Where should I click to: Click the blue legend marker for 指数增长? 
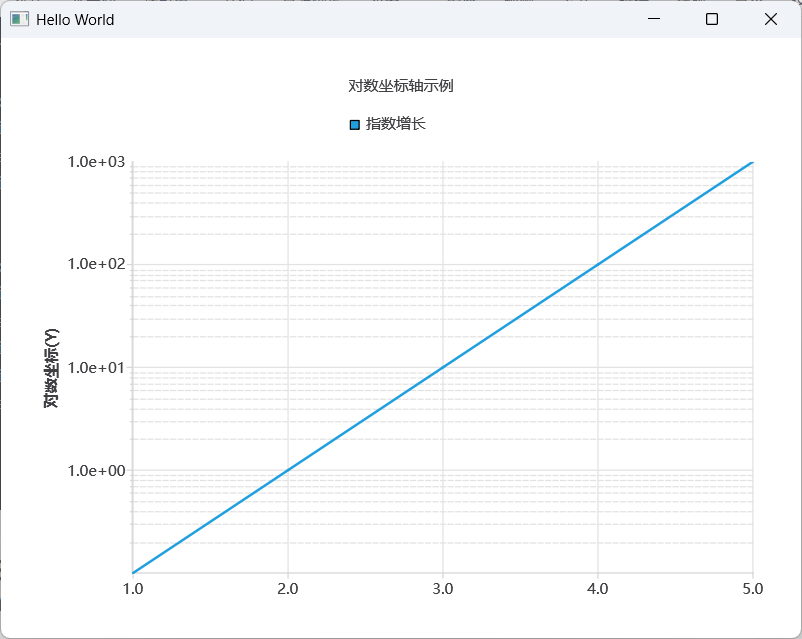[x=354, y=125]
